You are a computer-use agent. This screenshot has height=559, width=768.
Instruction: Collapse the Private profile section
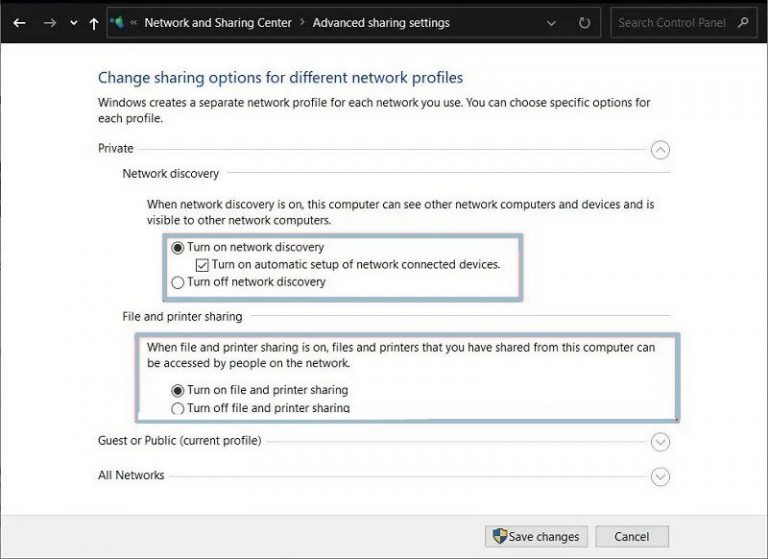click(660, 149)
